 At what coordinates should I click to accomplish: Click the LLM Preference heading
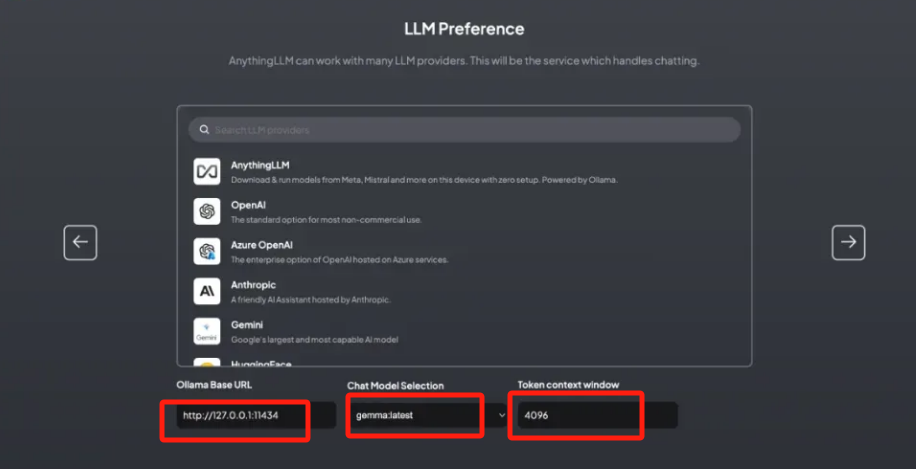click(x=464, y=29)
